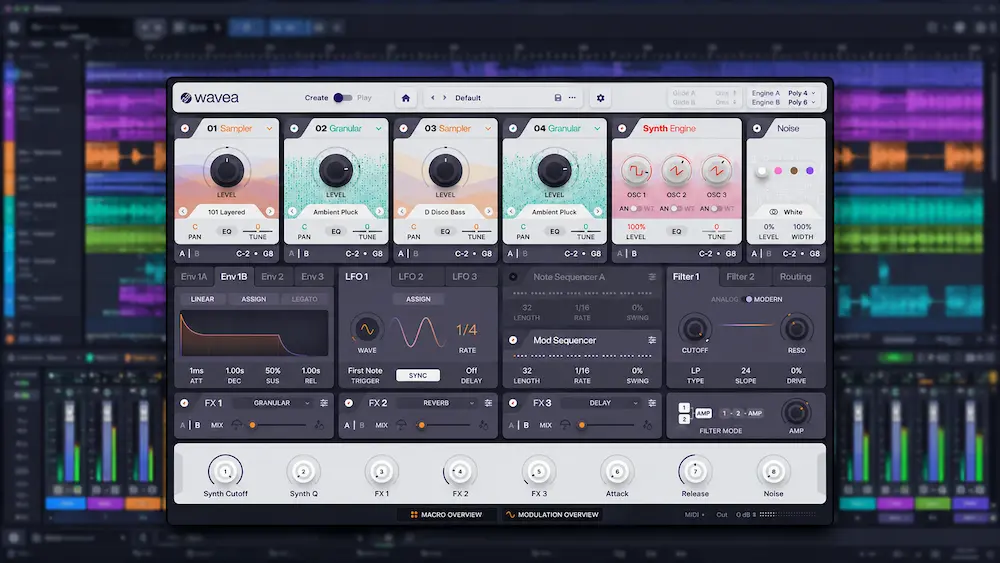Click the OSC 3 waveform knob
Screen dimensions: 1000x563
716,171
